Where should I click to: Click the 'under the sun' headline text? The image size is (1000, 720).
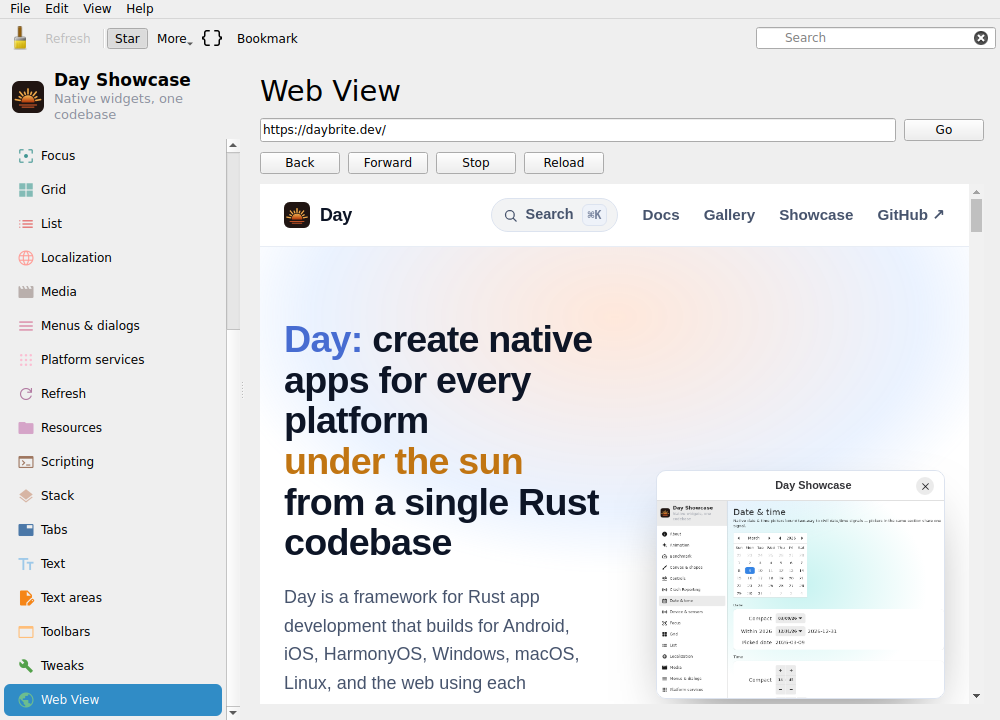point(403,462)
